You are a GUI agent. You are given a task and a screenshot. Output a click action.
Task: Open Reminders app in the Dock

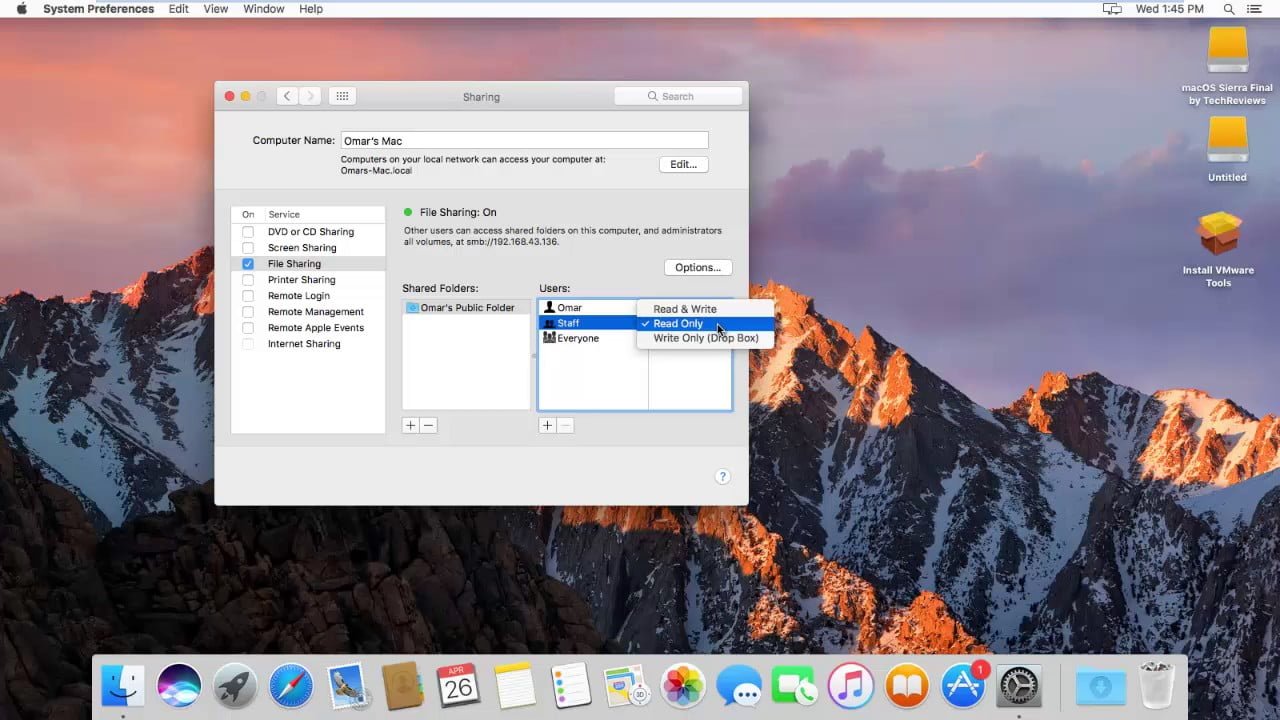click(571, 686)
